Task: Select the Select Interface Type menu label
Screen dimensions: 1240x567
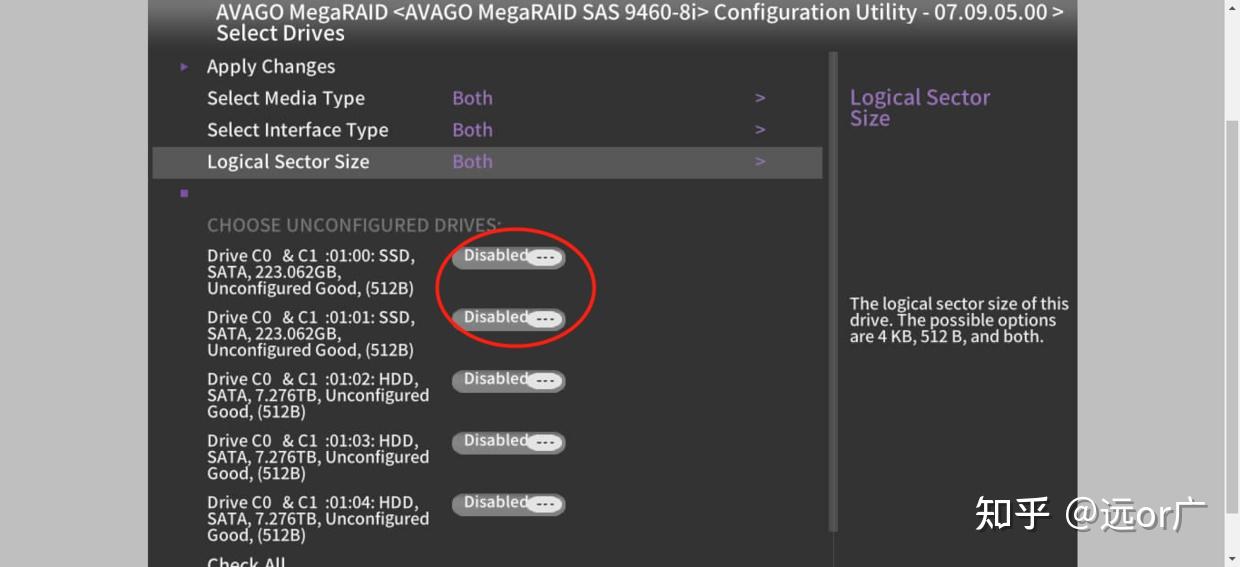Action: [x=297, y=130]
